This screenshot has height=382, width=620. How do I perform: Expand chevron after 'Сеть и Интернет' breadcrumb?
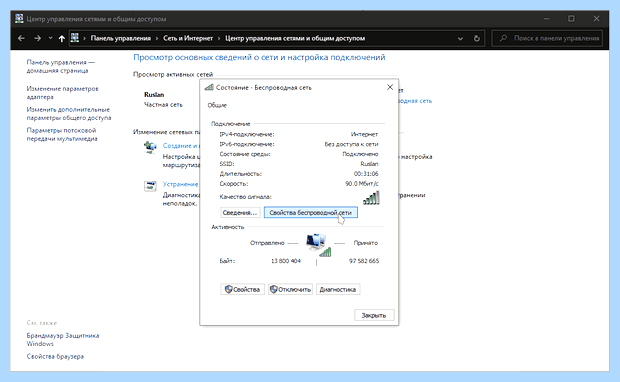219,38
